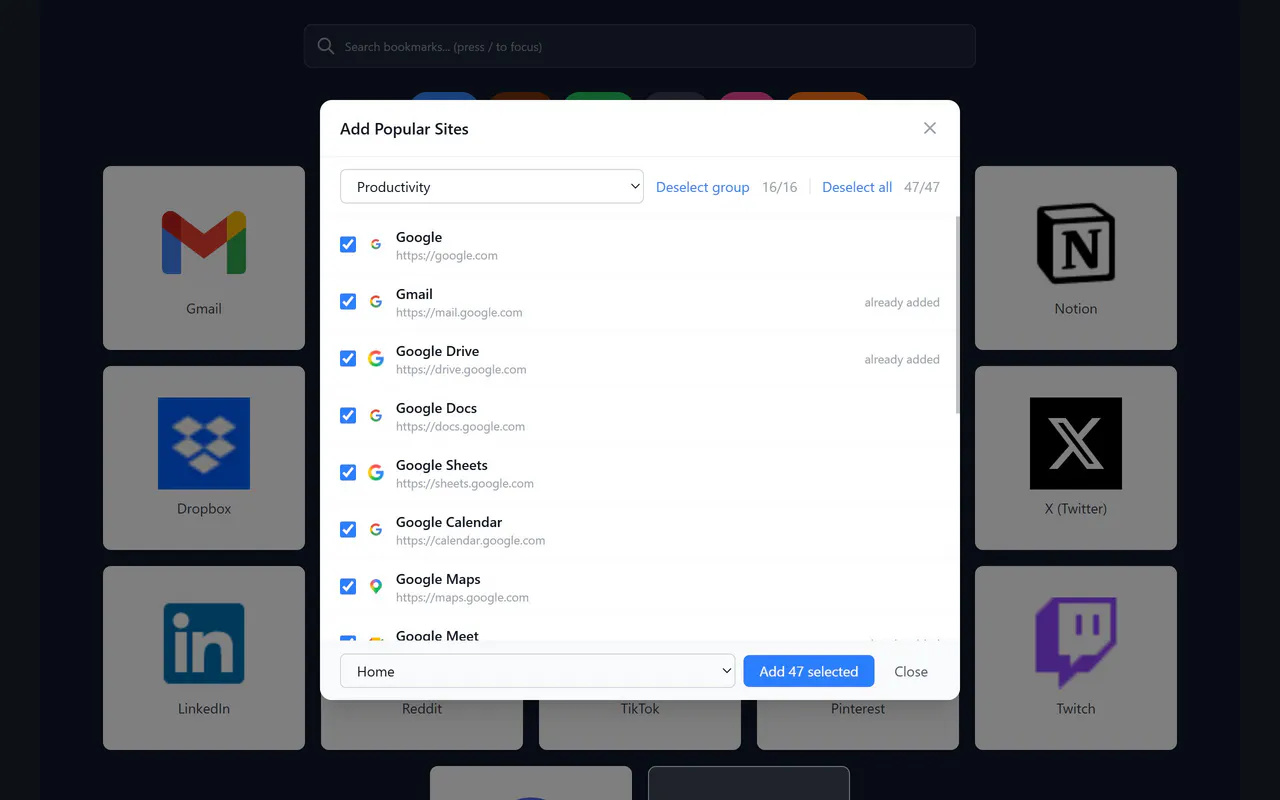Click the https://drive.google.com URL text
Viewport: 1280px width, 800px height.
(x=461, y=369)
